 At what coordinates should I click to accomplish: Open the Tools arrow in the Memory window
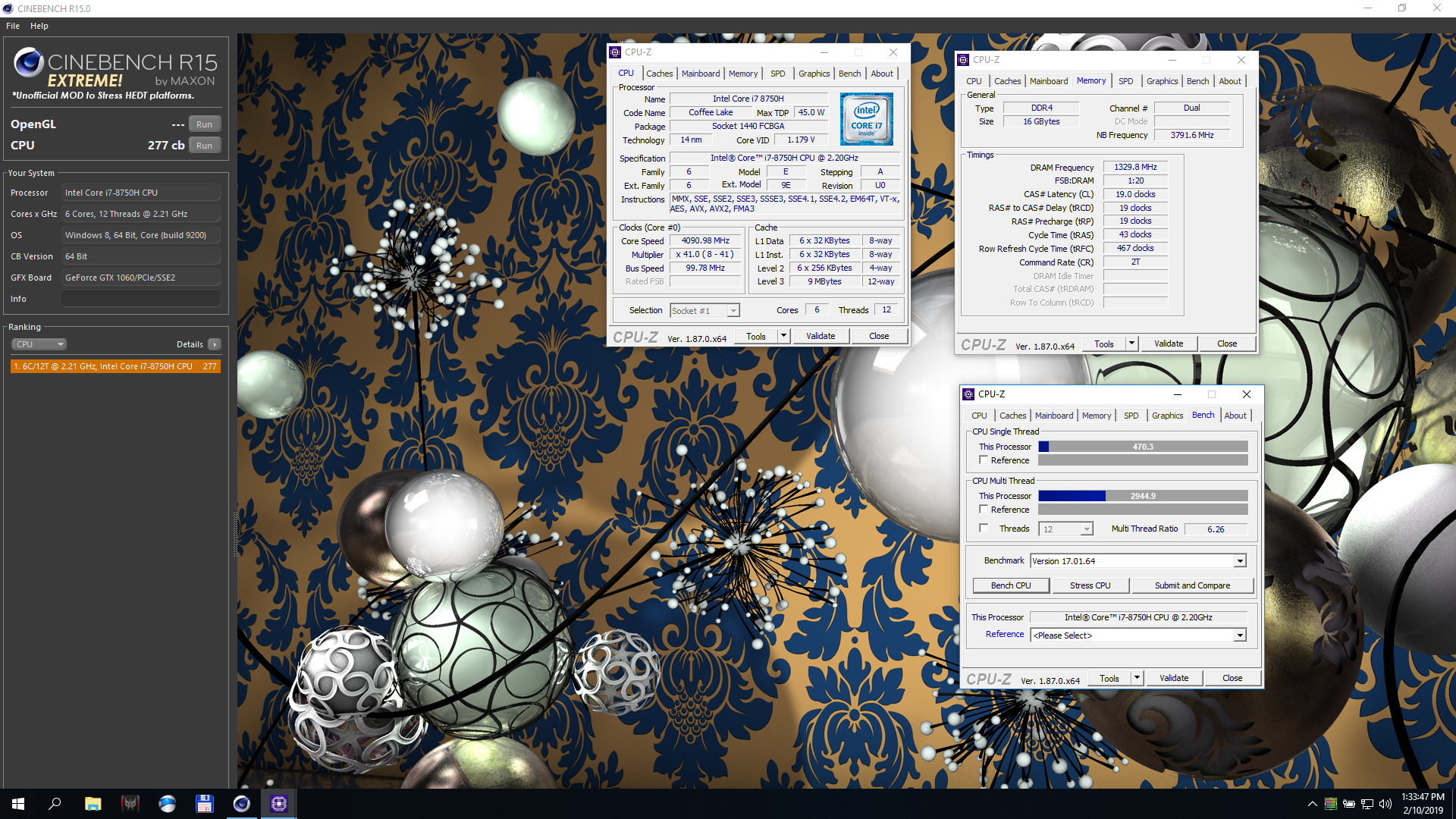point(1132,344)
